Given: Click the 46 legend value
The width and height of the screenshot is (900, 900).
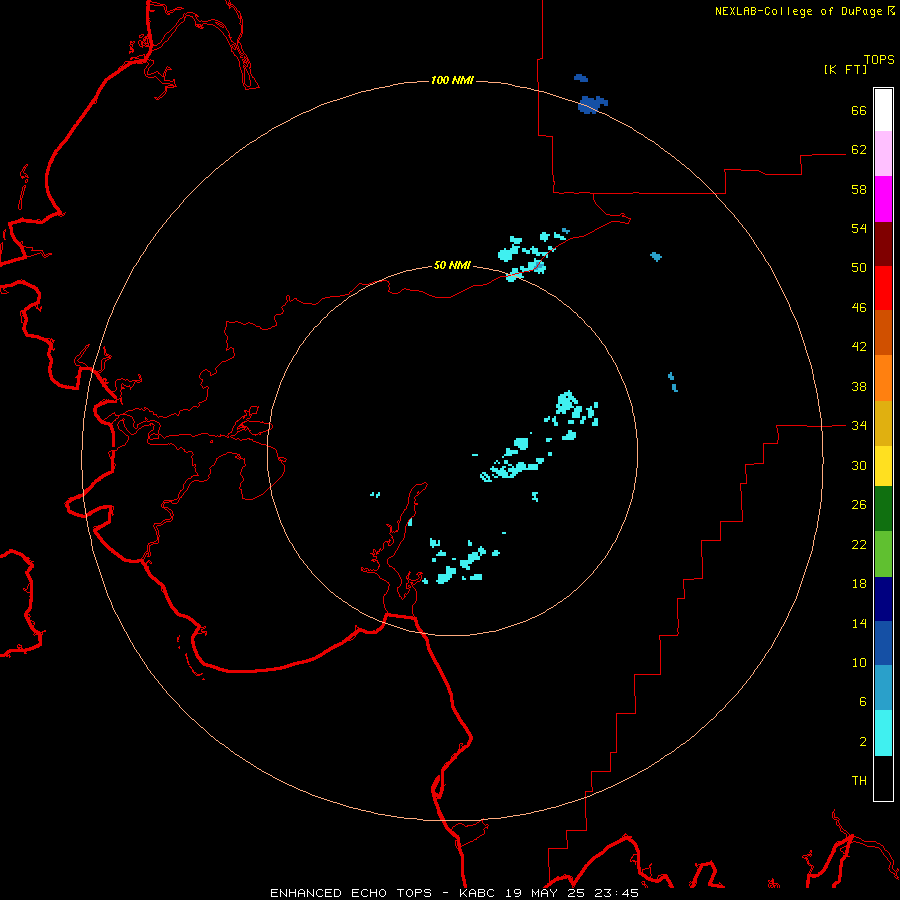Looking at the screenshot, I should pyautogui.click(x=859, y=307).
